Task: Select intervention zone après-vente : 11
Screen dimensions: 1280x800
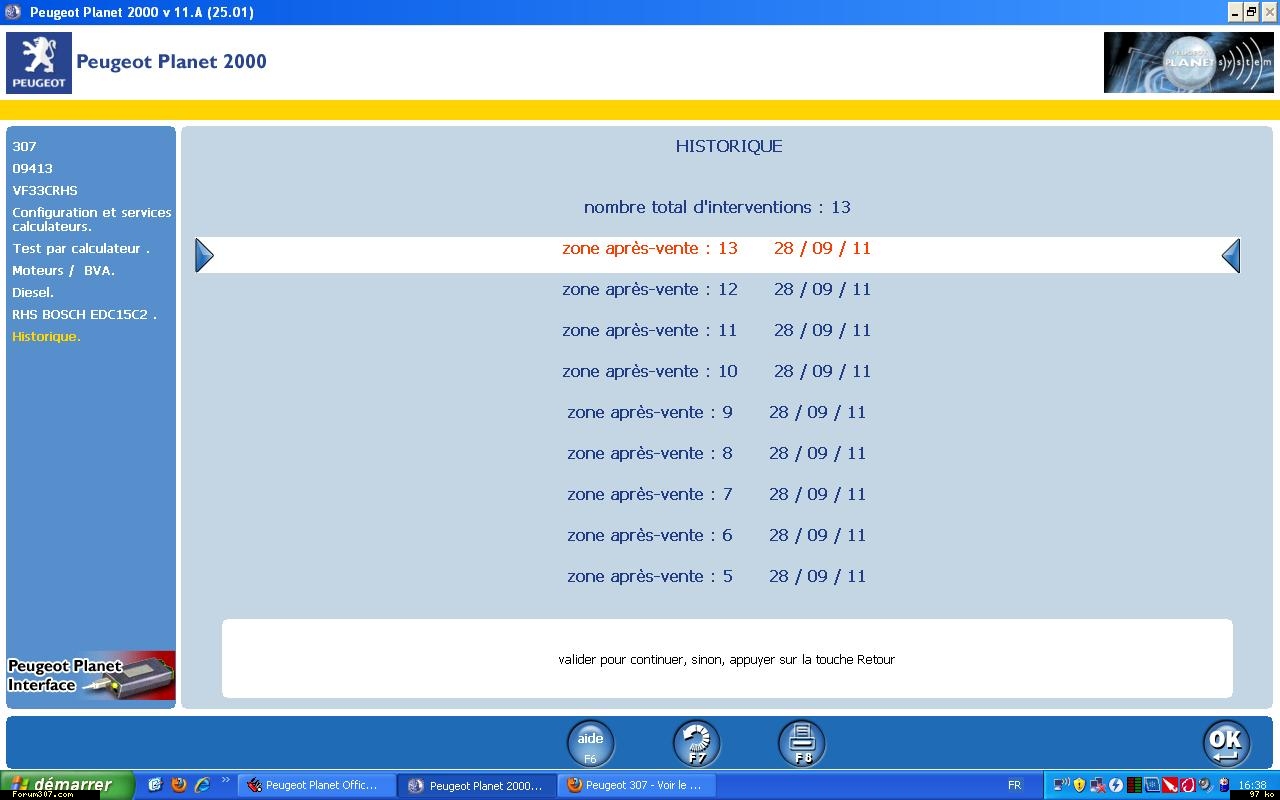Action: coord(716,330)
